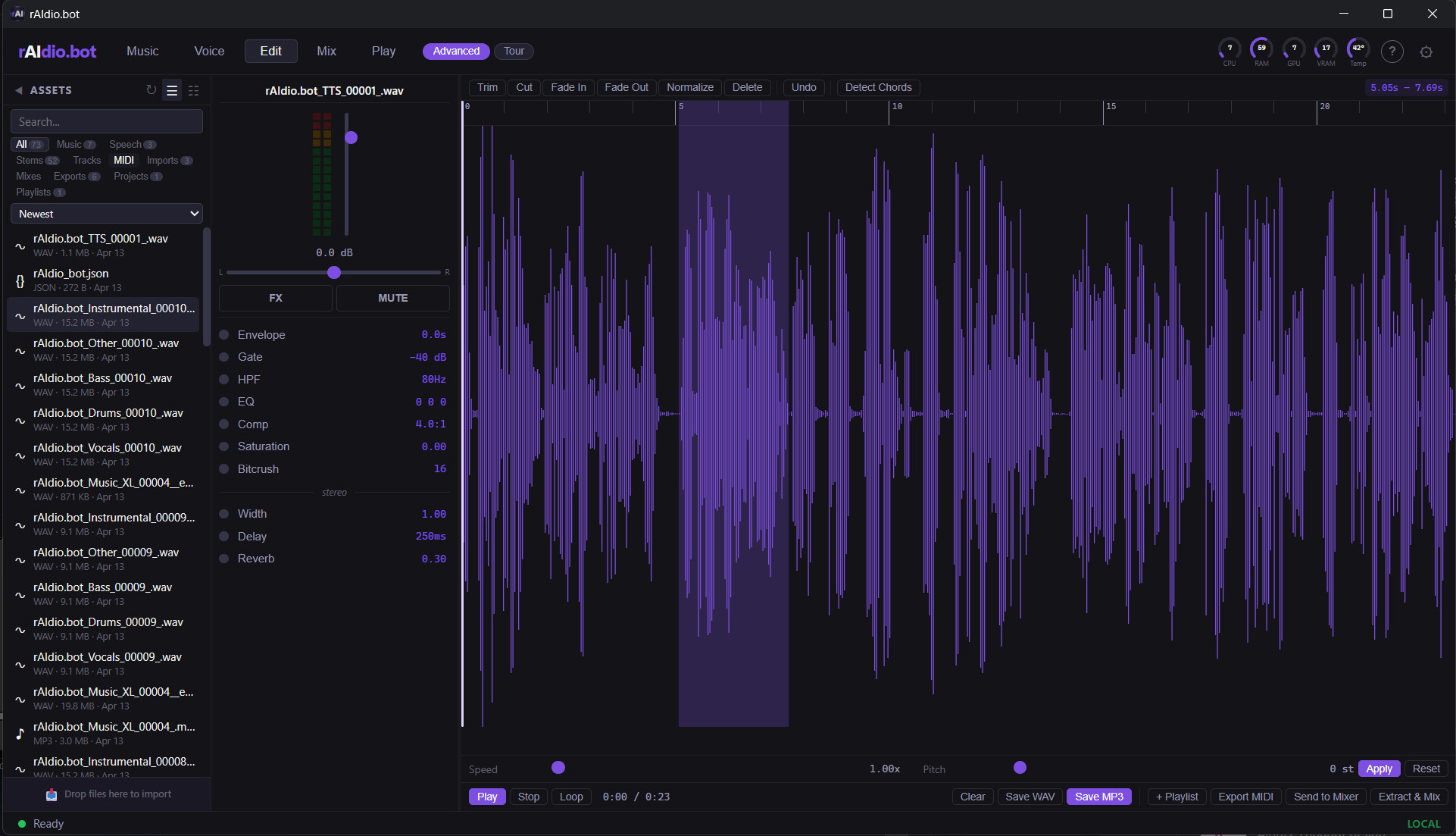Click the L/R pan slider handle
Image resolution: width=1456 pixels, height=836 pixels.
pyautogui.click(x=334, y=273)
